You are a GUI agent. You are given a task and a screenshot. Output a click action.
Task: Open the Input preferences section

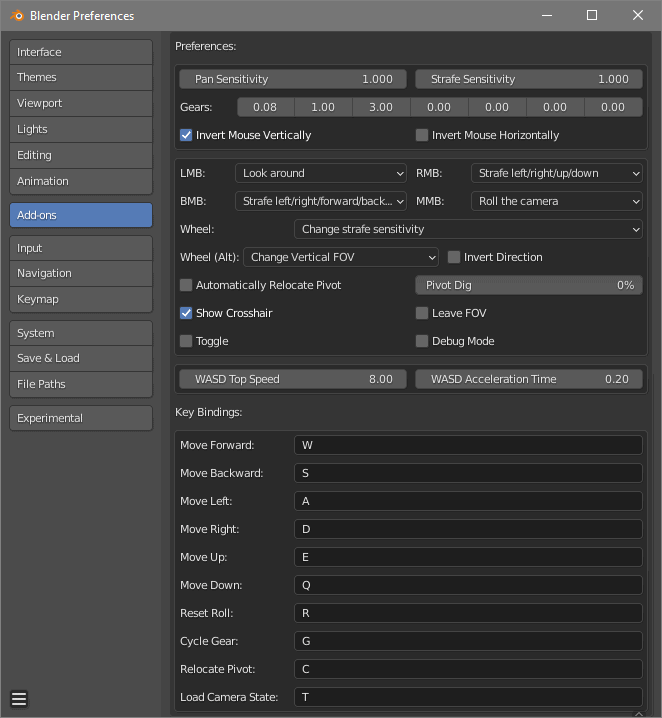(81, 248)
